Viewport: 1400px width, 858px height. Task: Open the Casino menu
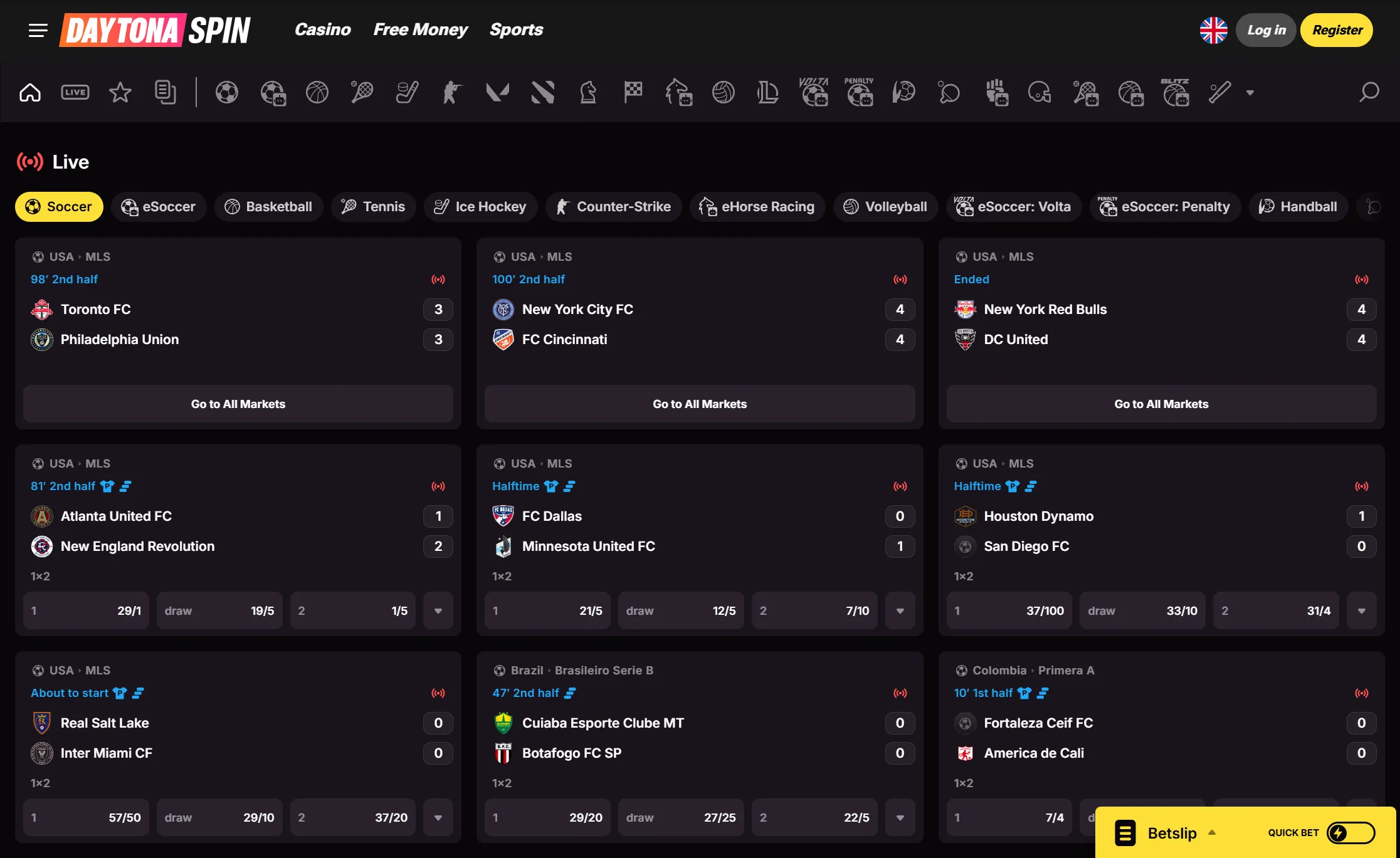pos(323,29)
